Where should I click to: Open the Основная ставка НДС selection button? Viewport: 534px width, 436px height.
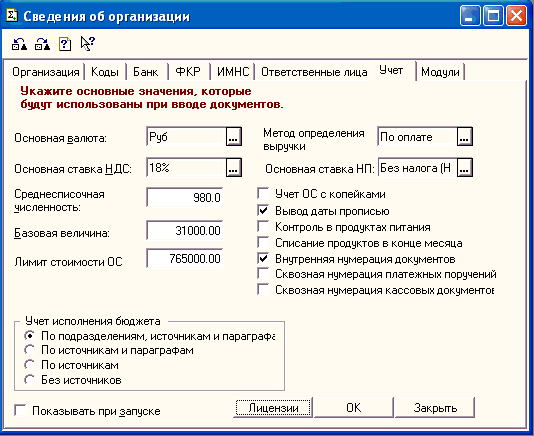pyautogui.click(x=234, y=167)
